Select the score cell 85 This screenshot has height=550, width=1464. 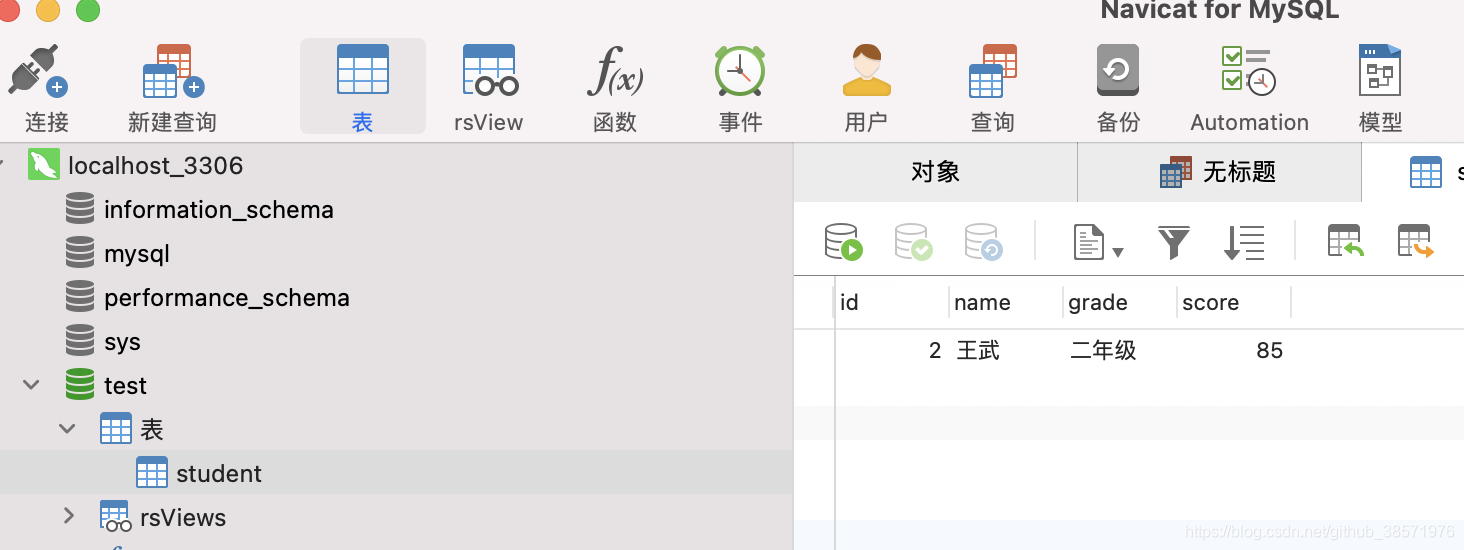coord(1234,351)
